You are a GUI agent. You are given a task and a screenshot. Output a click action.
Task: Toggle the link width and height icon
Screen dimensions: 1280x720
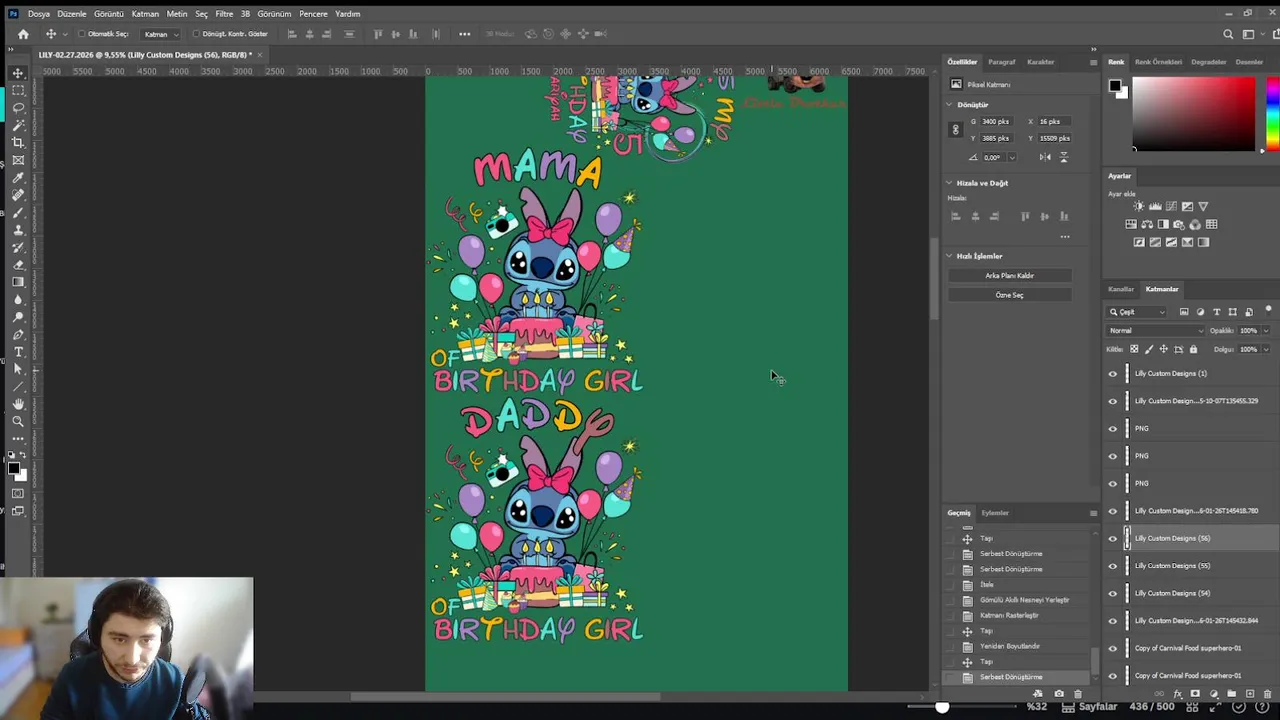pyautogui.click(x=955, y=130)
